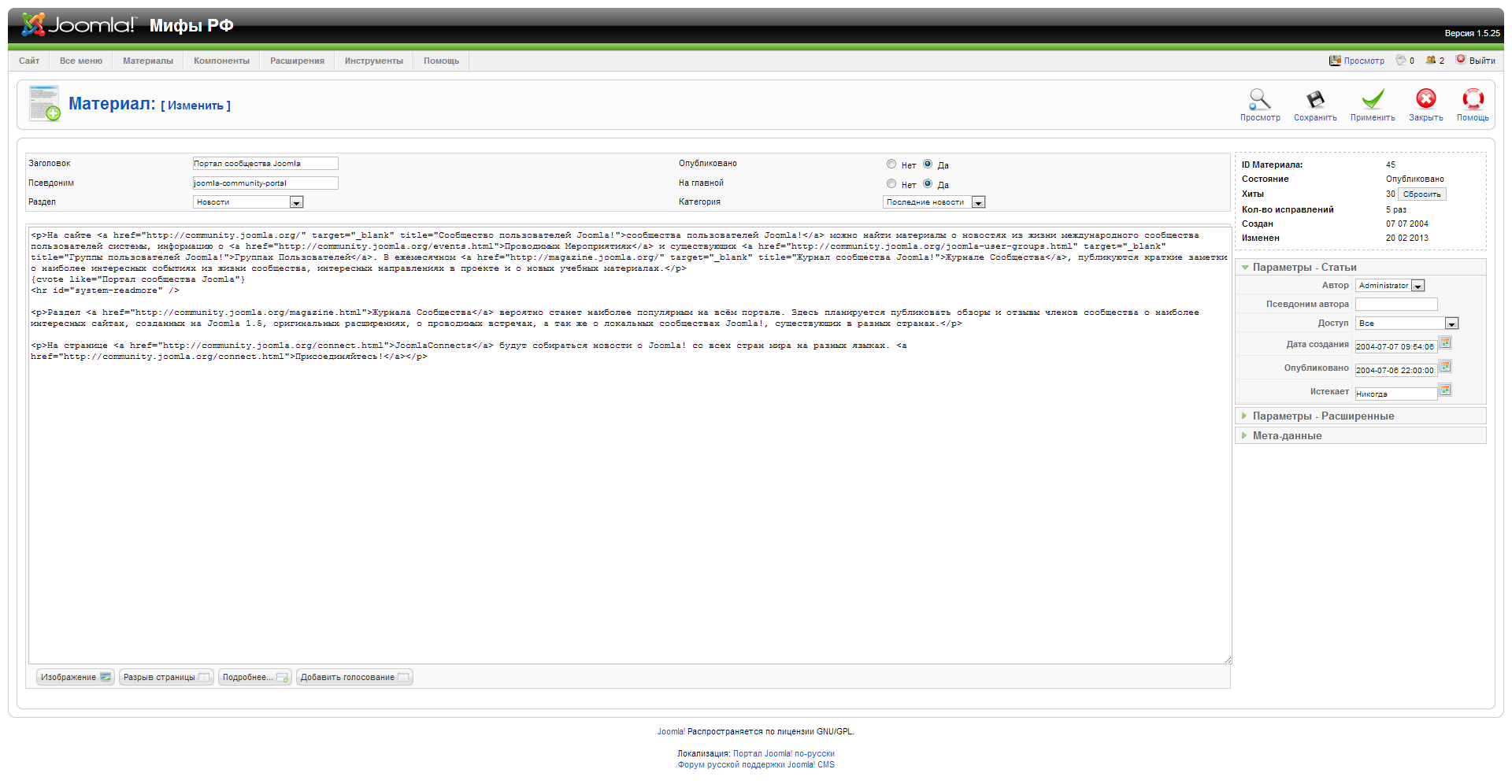Screen dimensions: 1512x784
Task: Reset hits with Сбросить button
Action: 1421,194
